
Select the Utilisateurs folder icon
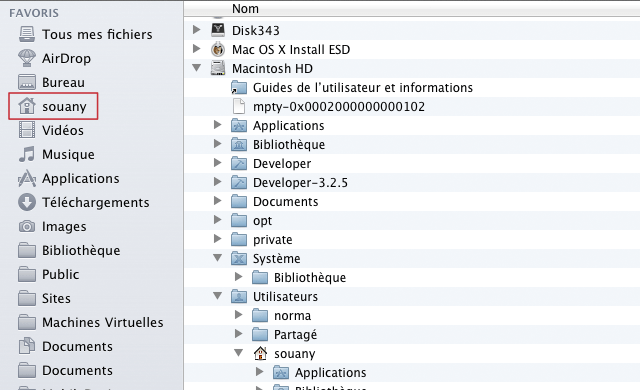[x=239, y=297]
